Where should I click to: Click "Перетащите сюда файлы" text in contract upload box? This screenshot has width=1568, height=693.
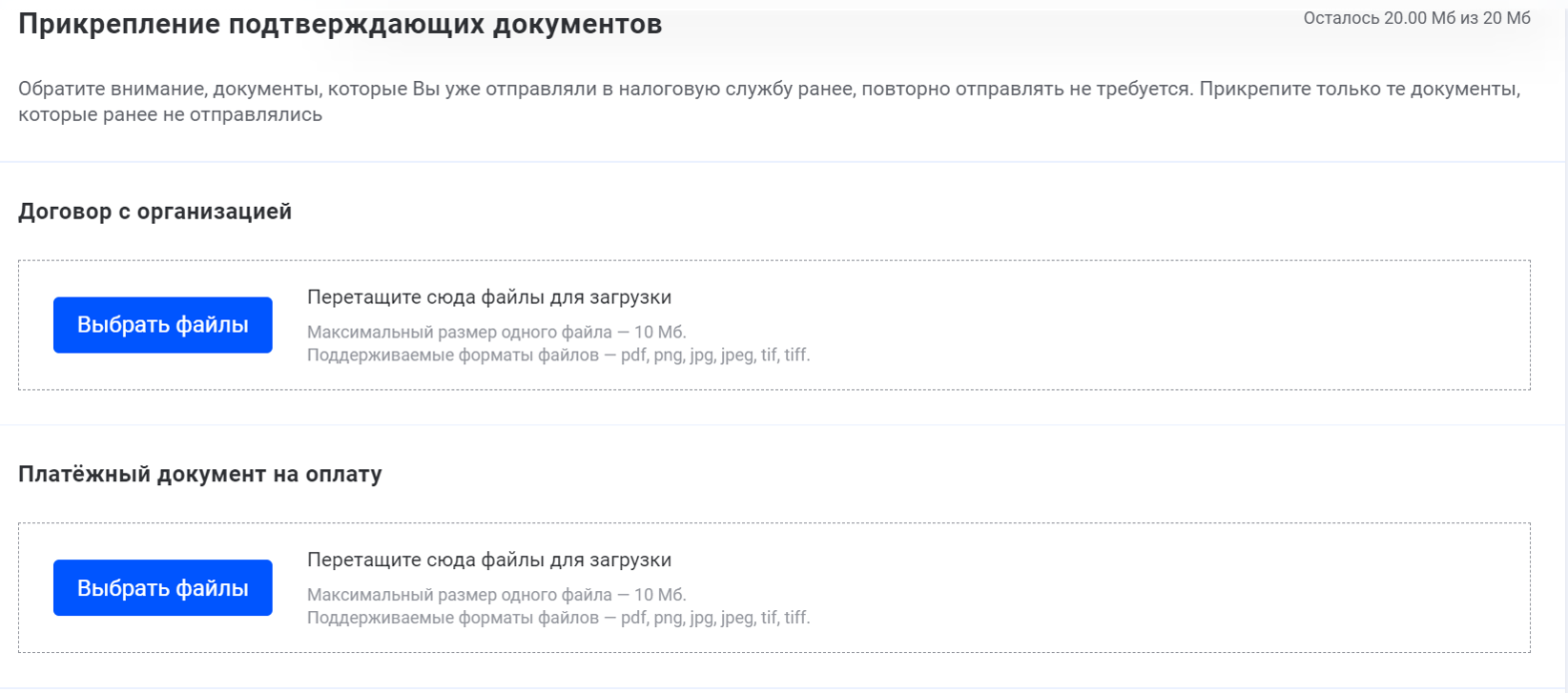488,297
